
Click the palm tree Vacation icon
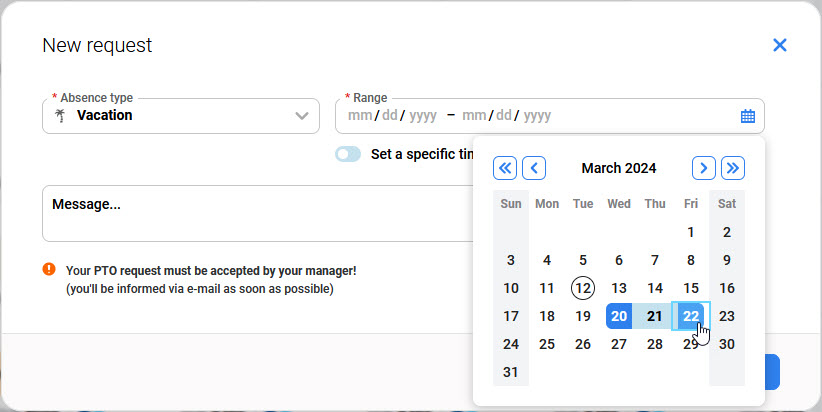[59, 116]
